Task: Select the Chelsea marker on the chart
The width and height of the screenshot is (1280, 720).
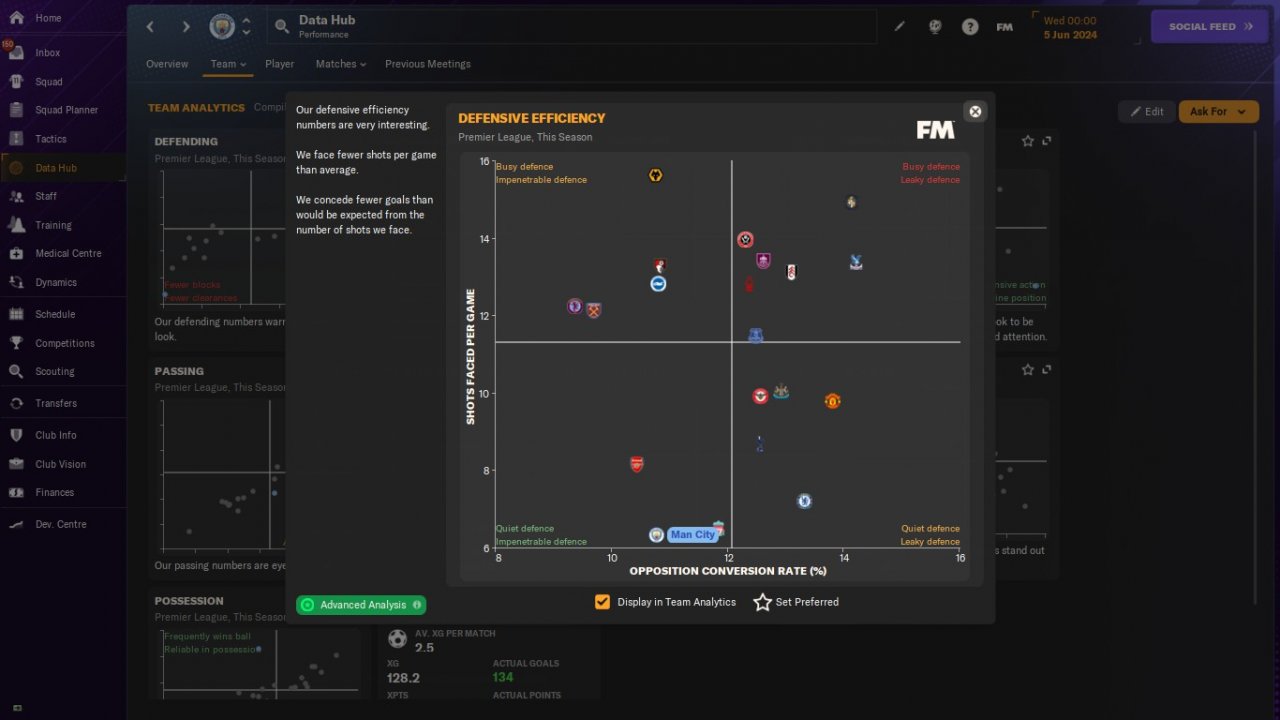Action: (804, 501)
